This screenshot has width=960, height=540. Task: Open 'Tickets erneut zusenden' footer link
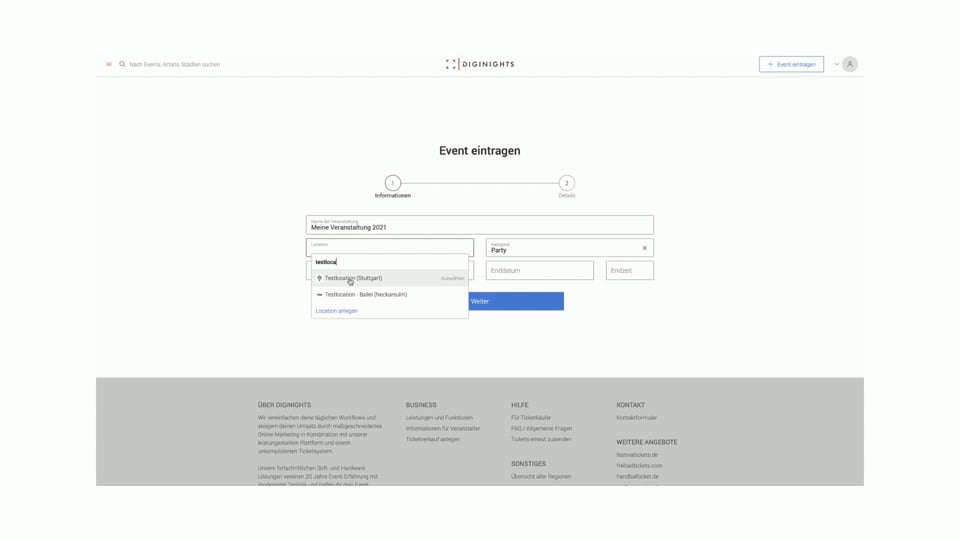point(541,439)
